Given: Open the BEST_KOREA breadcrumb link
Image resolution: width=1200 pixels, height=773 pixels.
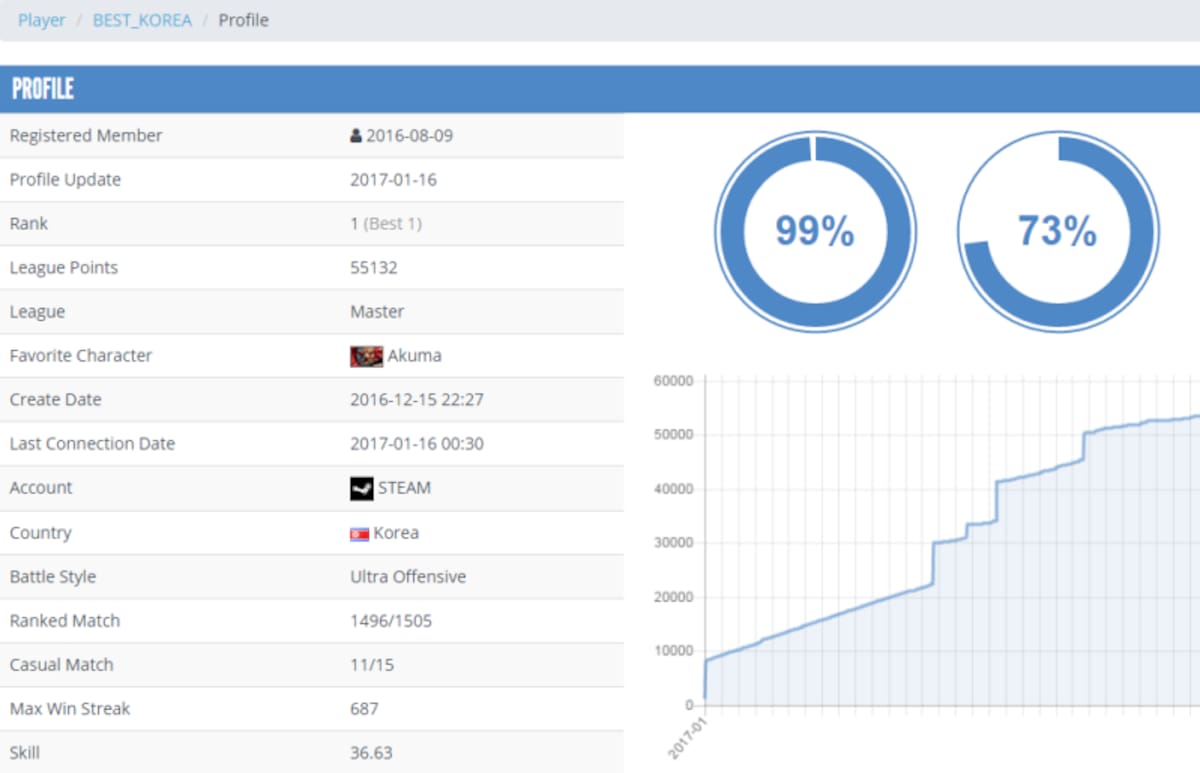Looking at the screenshot, I should (142, 20).
